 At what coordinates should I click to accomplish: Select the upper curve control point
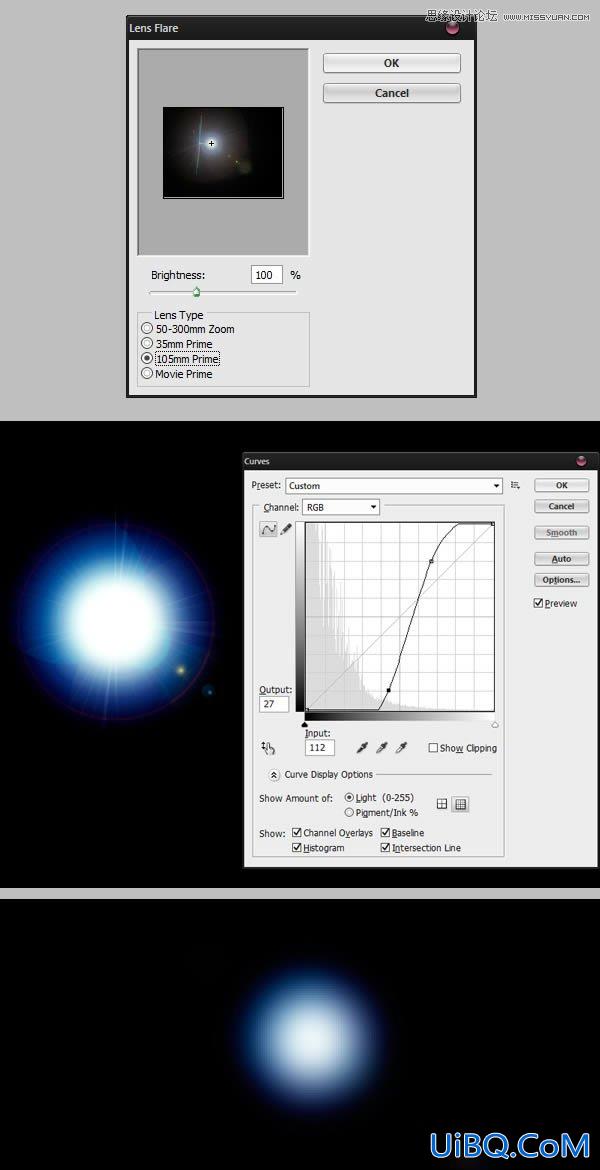click(x=431, y=560)
